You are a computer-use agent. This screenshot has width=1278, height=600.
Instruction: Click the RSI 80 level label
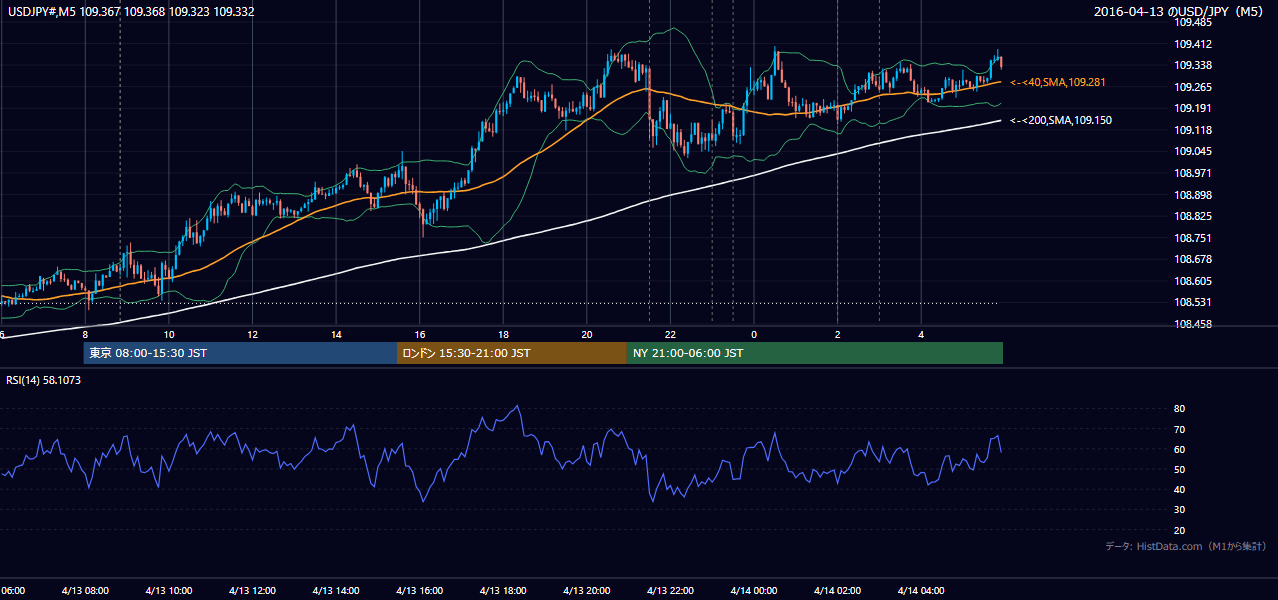tap(1180, 409)
